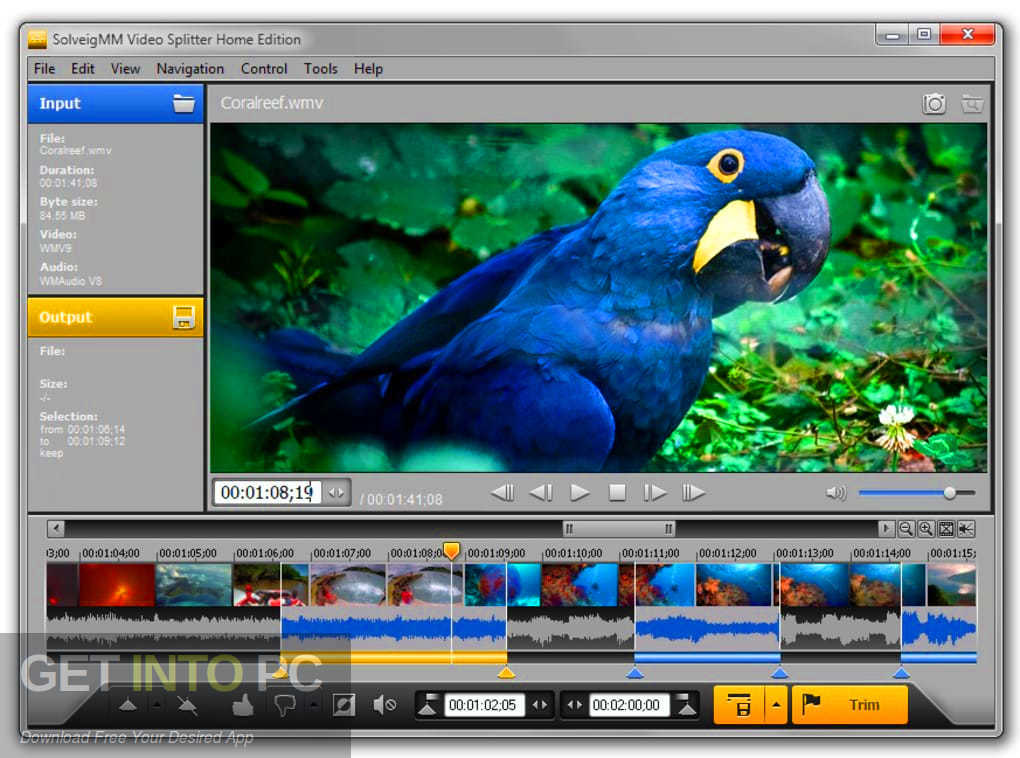Open the Navigation menu
This screenshot has height=758, width=1020.
(x=190, y=69)
